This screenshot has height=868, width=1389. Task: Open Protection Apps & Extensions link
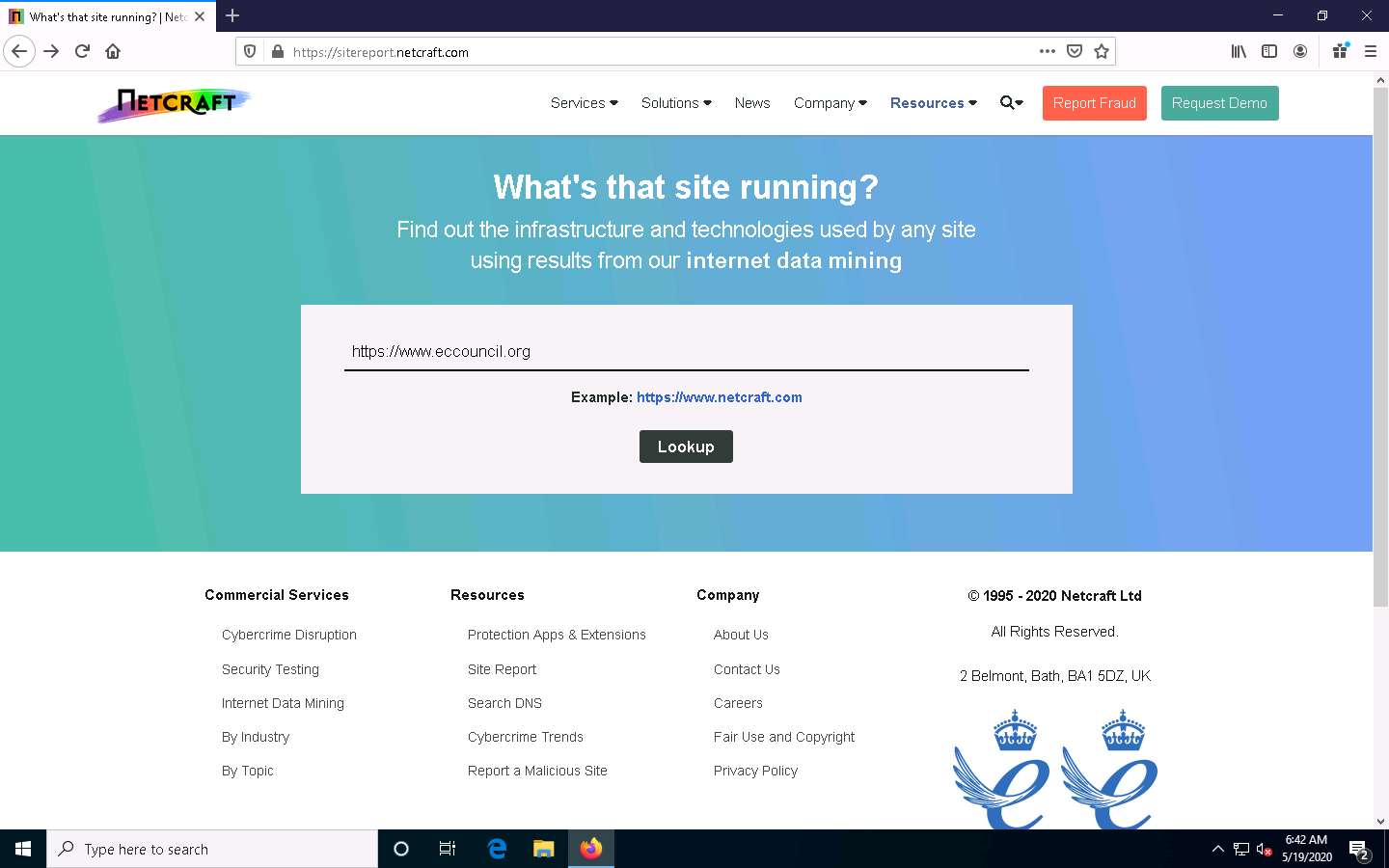click(x=557, y=635)
